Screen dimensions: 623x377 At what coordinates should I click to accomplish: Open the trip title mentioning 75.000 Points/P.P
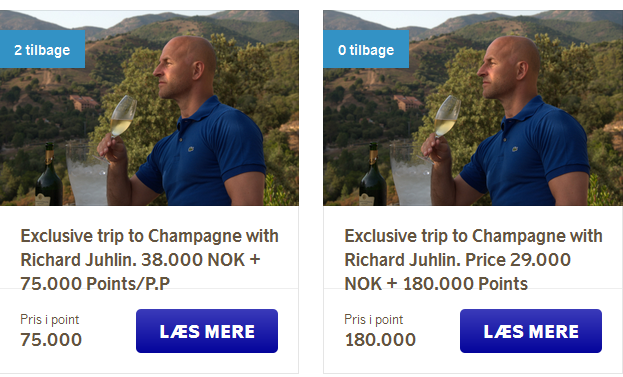(x=150, y=260)
